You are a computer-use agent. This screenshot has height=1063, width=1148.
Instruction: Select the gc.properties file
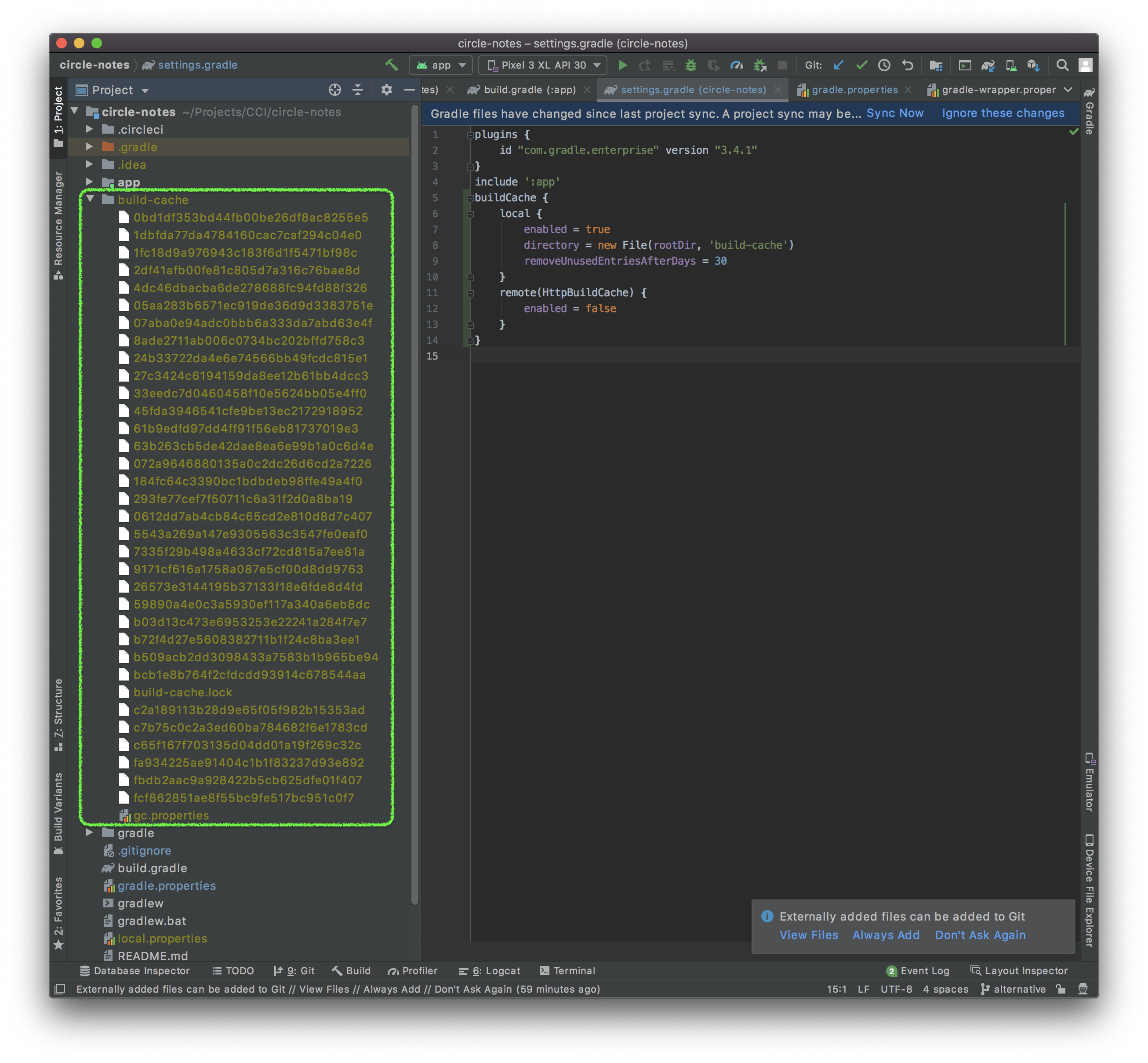[x=171, y=815]
